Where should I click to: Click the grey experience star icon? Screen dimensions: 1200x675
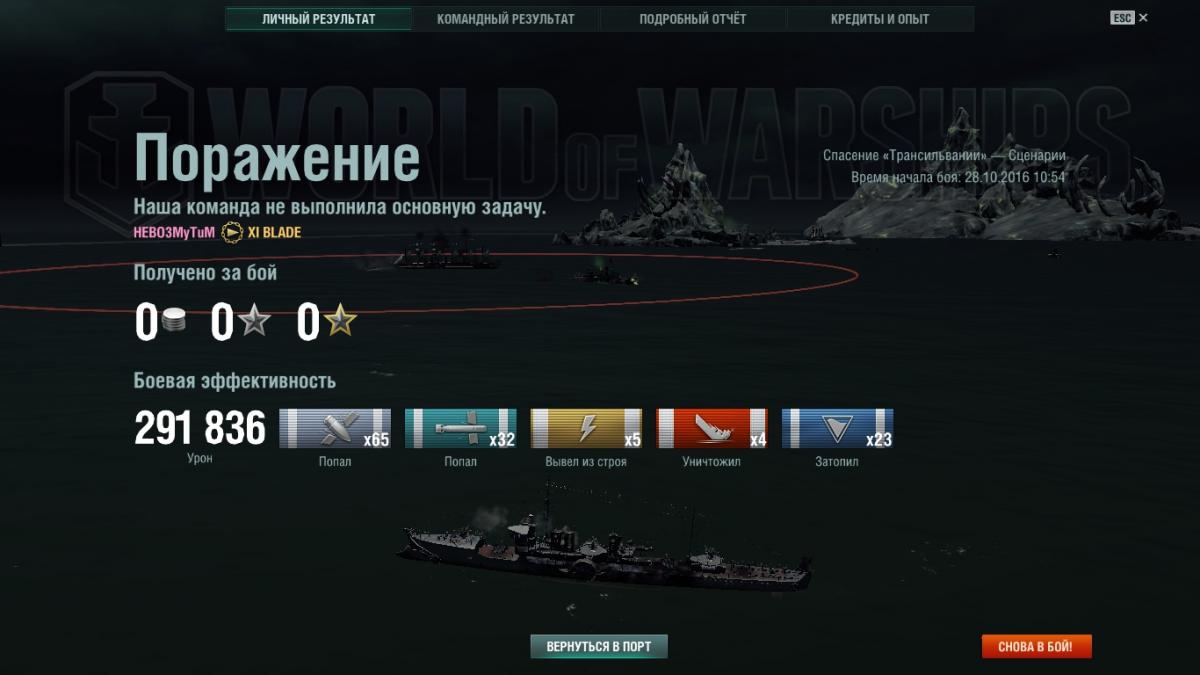click(254, 322)
